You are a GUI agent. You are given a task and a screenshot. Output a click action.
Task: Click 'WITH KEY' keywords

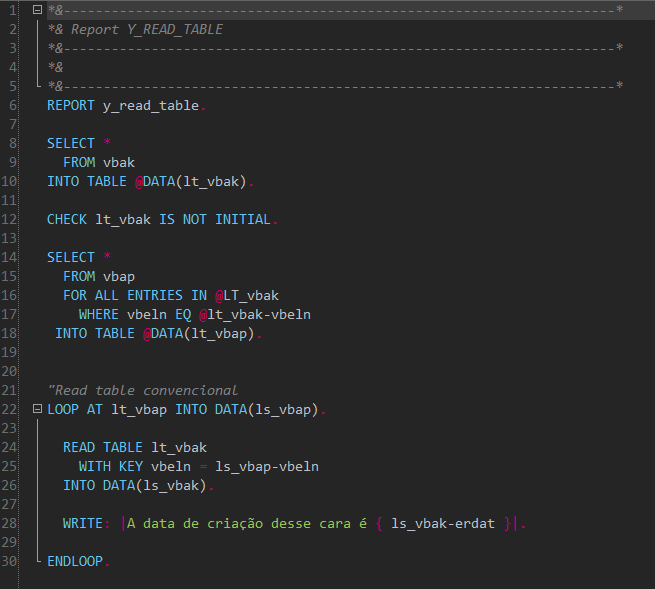point(111,466)
